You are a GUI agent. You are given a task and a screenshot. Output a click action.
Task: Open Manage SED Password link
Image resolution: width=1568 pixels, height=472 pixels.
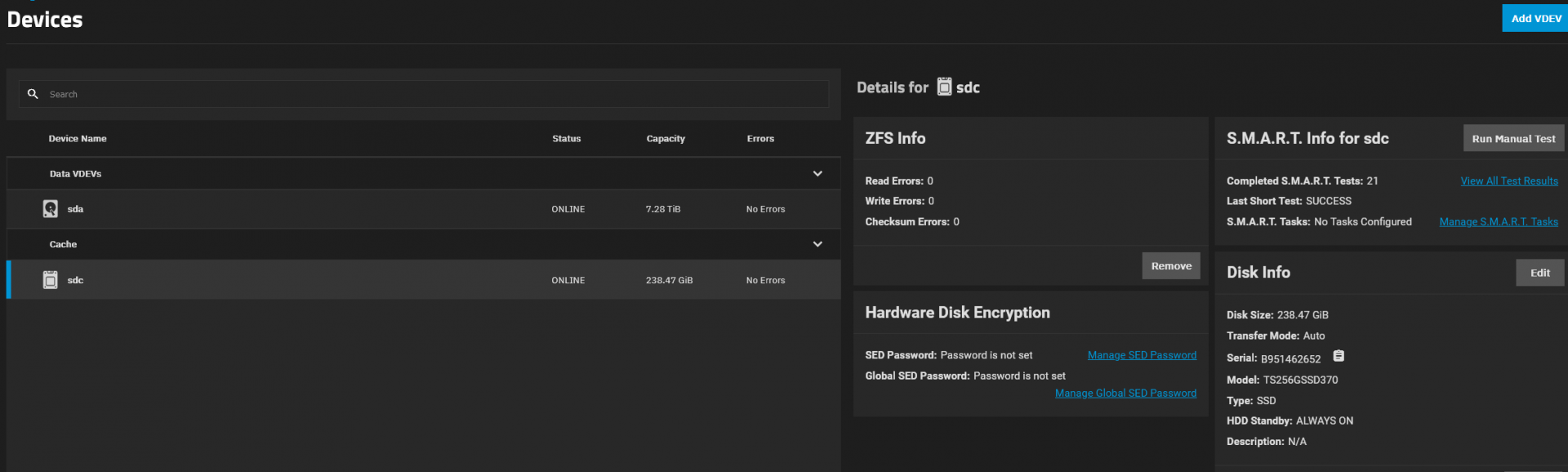pos(1142,355)
